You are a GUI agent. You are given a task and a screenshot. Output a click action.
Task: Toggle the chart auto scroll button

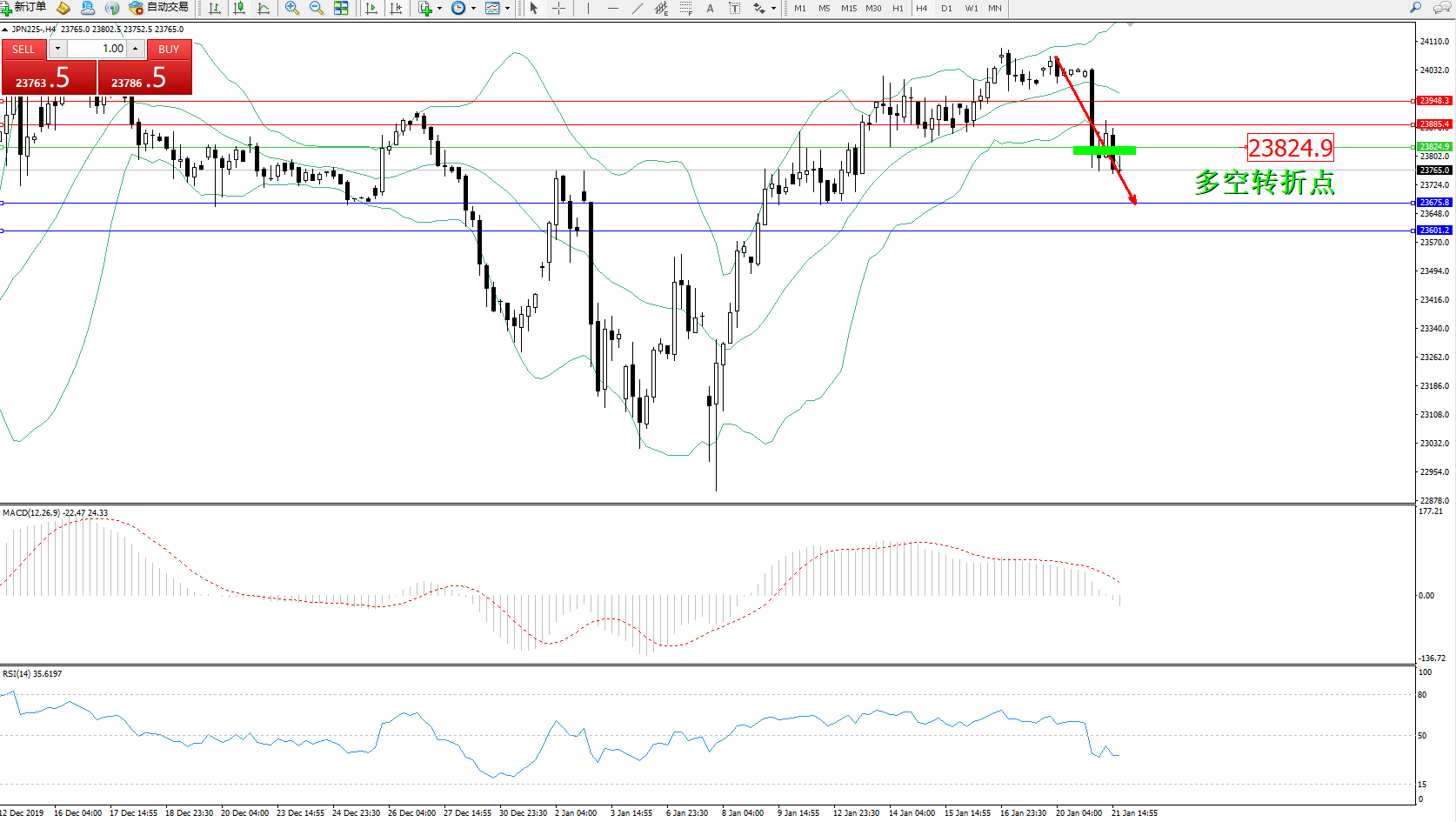pos(371,8)
